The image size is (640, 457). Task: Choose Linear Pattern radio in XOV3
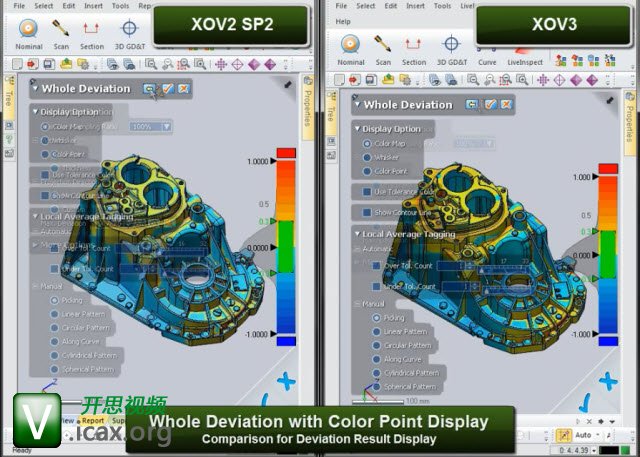click(376, 332)
